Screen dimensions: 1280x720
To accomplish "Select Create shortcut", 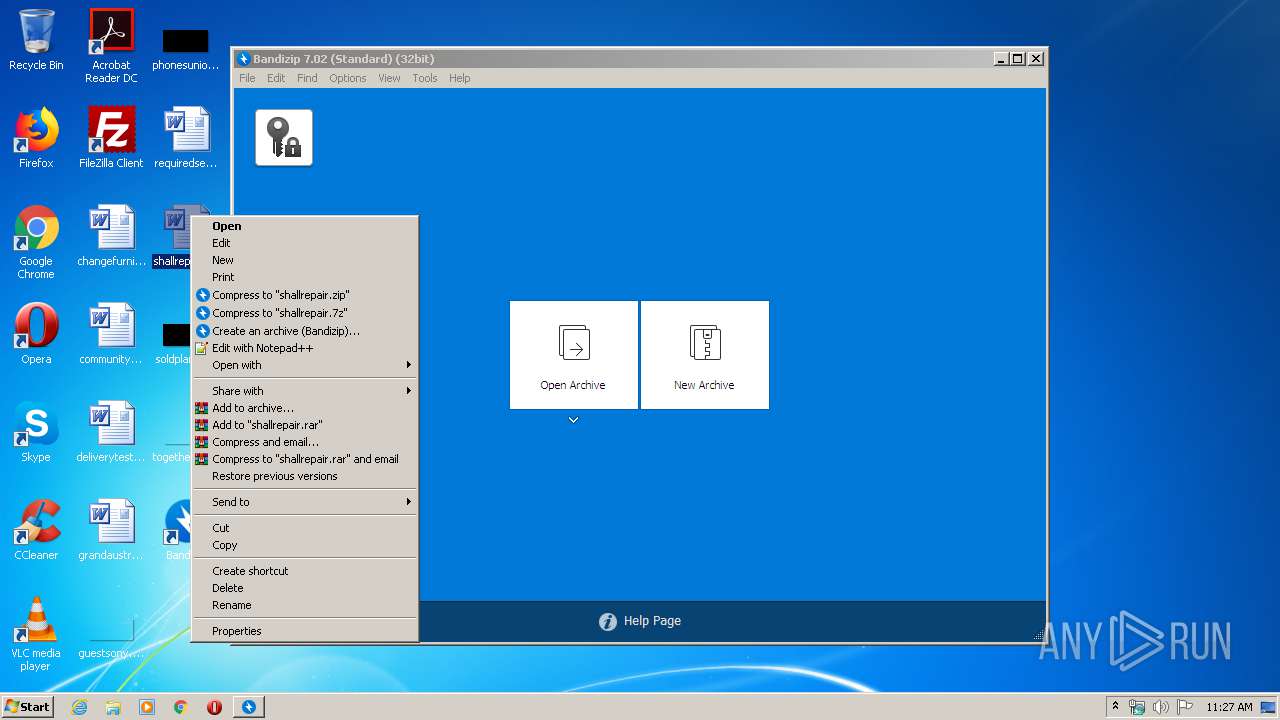I will coord(305,571).
